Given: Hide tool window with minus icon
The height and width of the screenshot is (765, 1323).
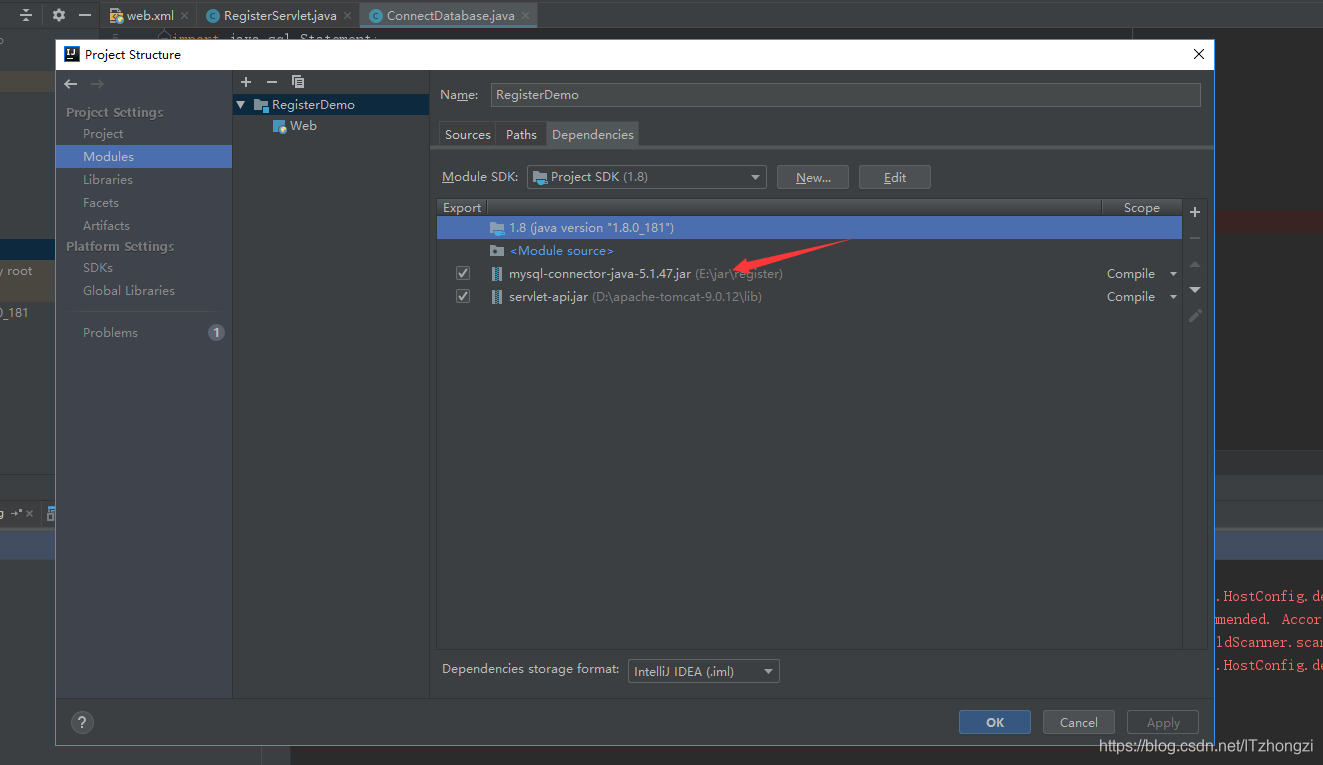Looking at the screenshot, I should coord(86,15).
